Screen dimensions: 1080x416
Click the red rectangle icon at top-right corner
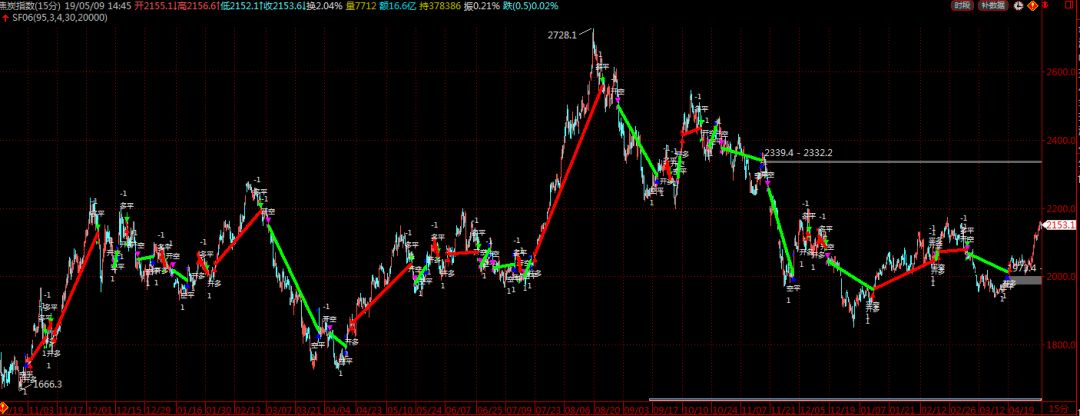coord(1069,6)
